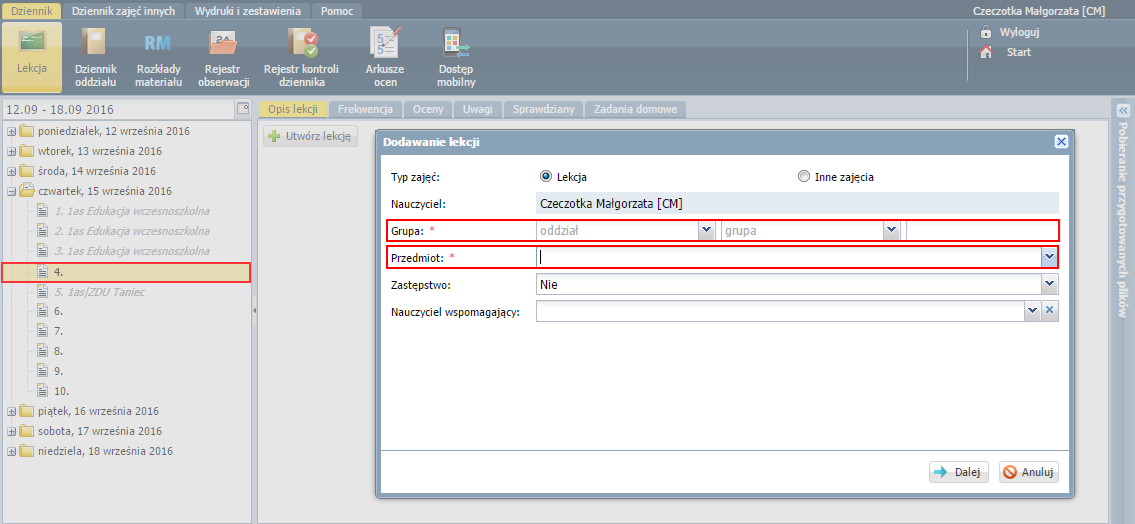Screen dimensions: 1135x524
Task: Open the grupa dropdown
Action: click(x=891, y=230)
